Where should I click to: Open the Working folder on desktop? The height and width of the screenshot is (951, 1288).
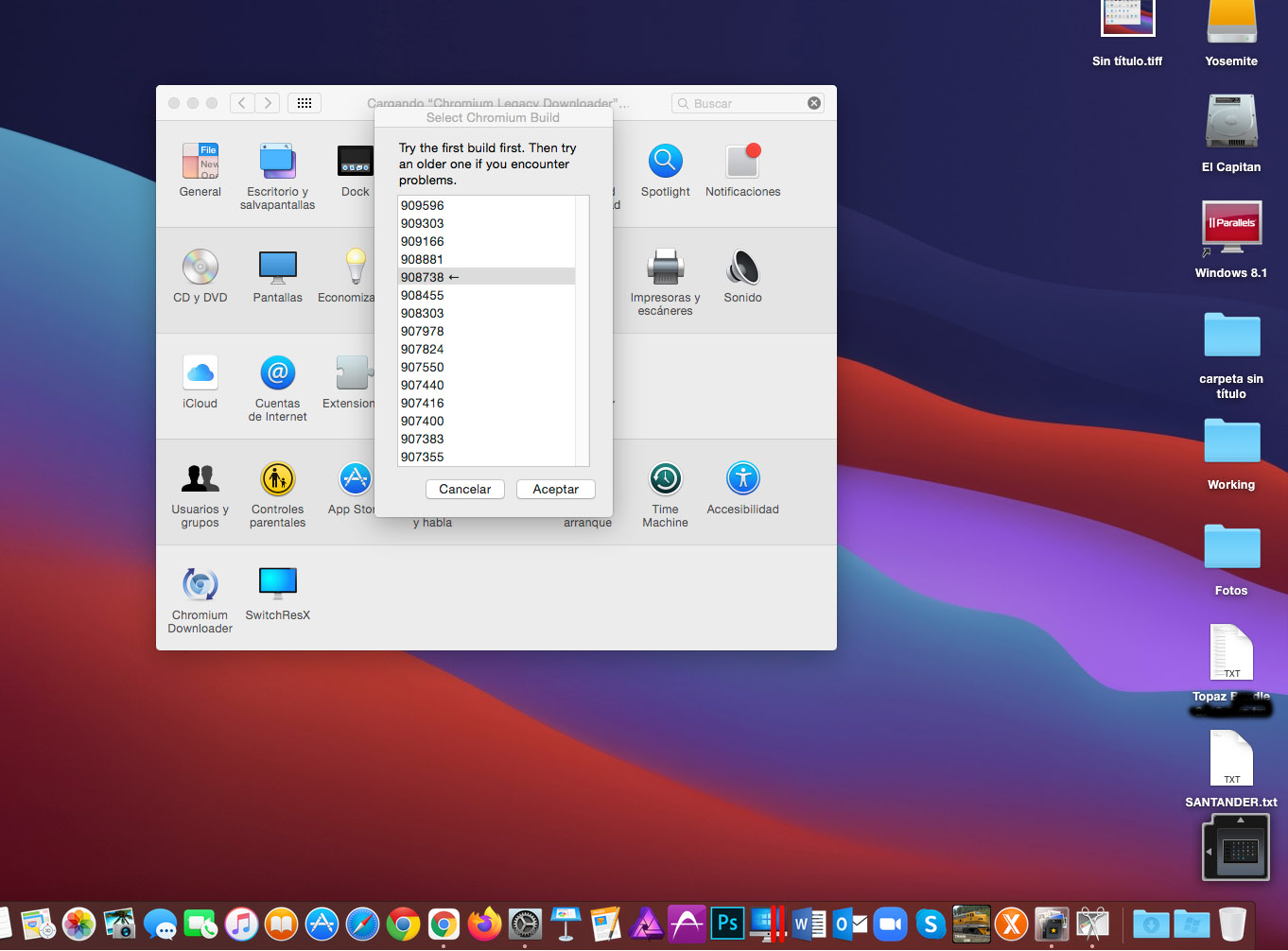1231,442
